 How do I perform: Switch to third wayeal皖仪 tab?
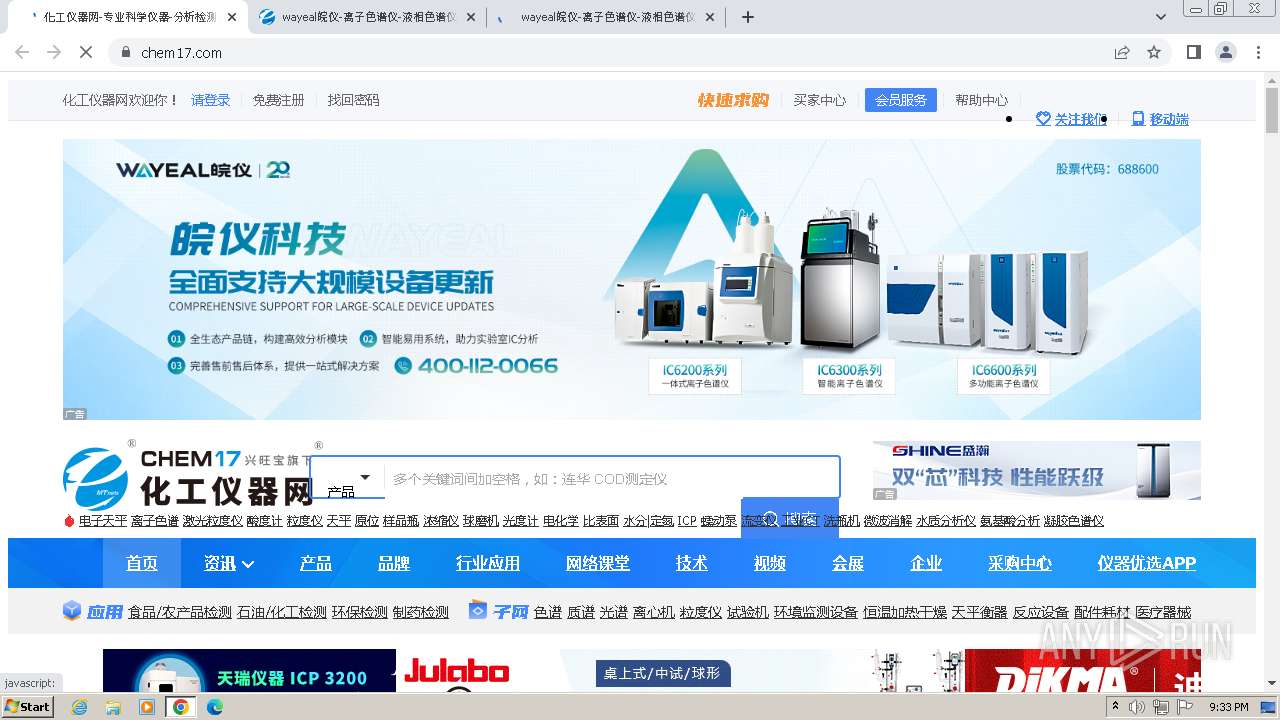click(x=605, y=17)
